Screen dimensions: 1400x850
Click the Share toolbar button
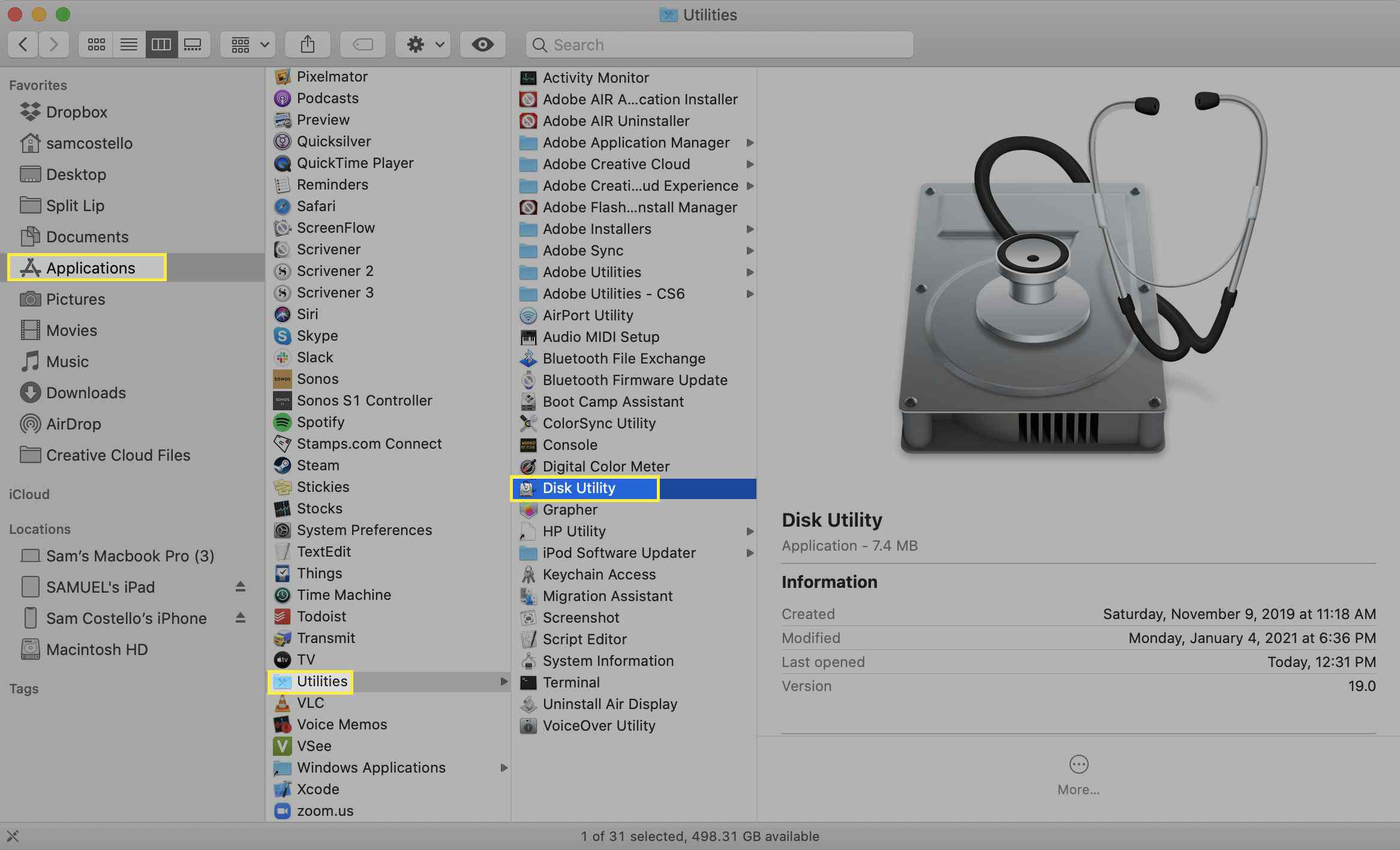tap(308, 44)
